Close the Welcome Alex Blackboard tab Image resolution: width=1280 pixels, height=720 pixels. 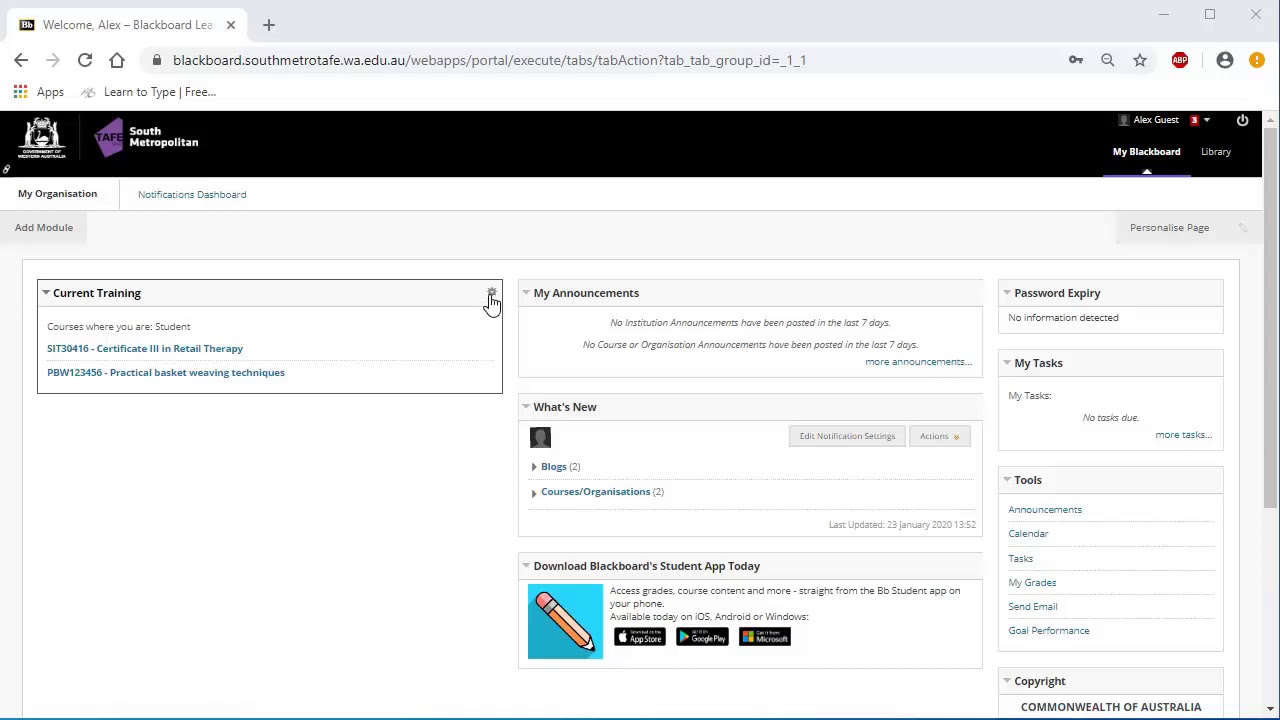tap(231, 25)
